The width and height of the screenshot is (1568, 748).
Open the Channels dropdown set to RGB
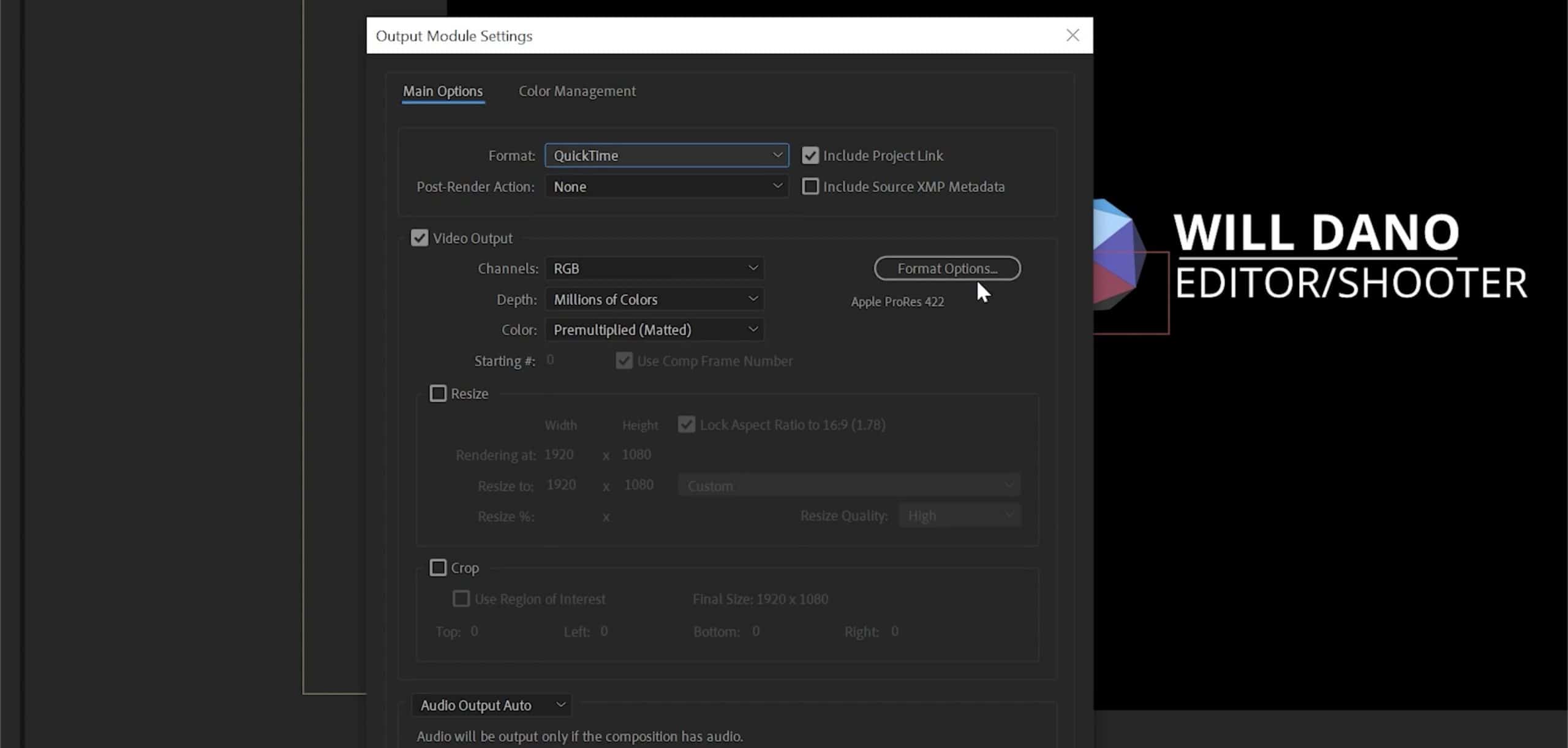tap(655, 268)
